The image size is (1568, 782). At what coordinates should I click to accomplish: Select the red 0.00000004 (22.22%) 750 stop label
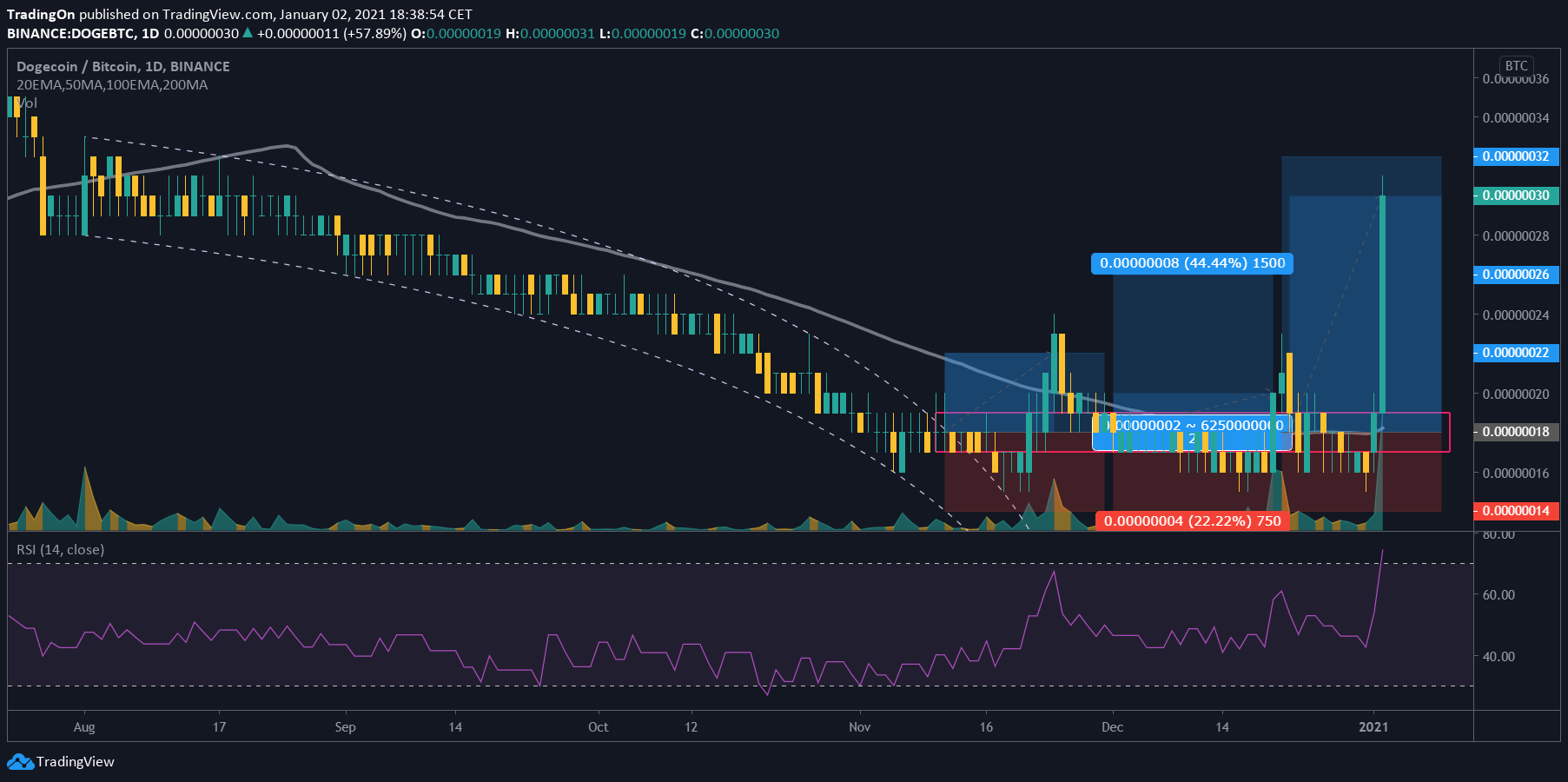point(1193,521)
